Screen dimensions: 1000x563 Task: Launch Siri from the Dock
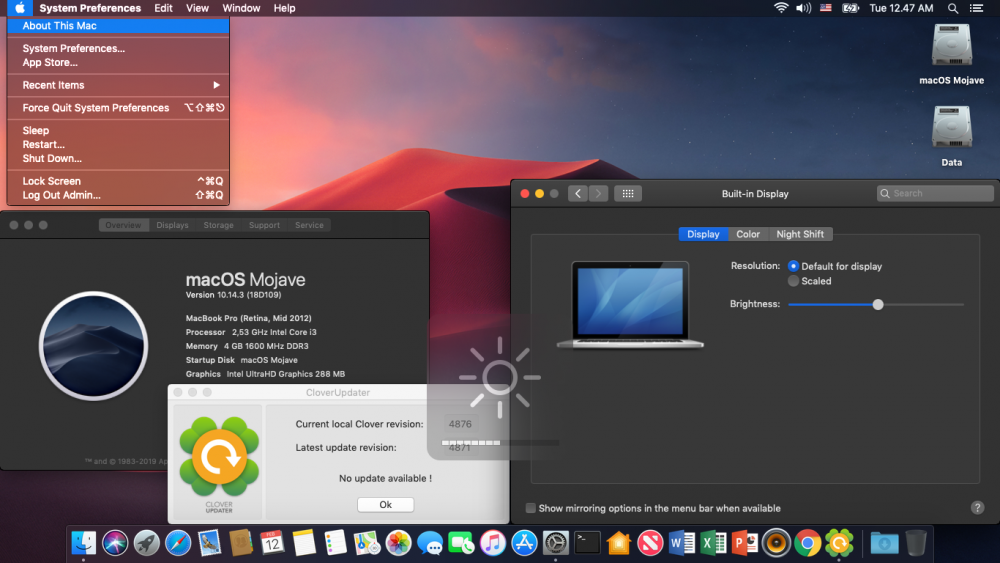coord(115,543)
